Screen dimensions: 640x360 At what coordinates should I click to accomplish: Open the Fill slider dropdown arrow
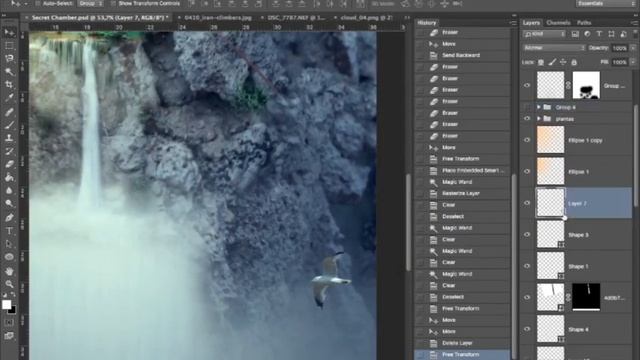coord(633,62)
